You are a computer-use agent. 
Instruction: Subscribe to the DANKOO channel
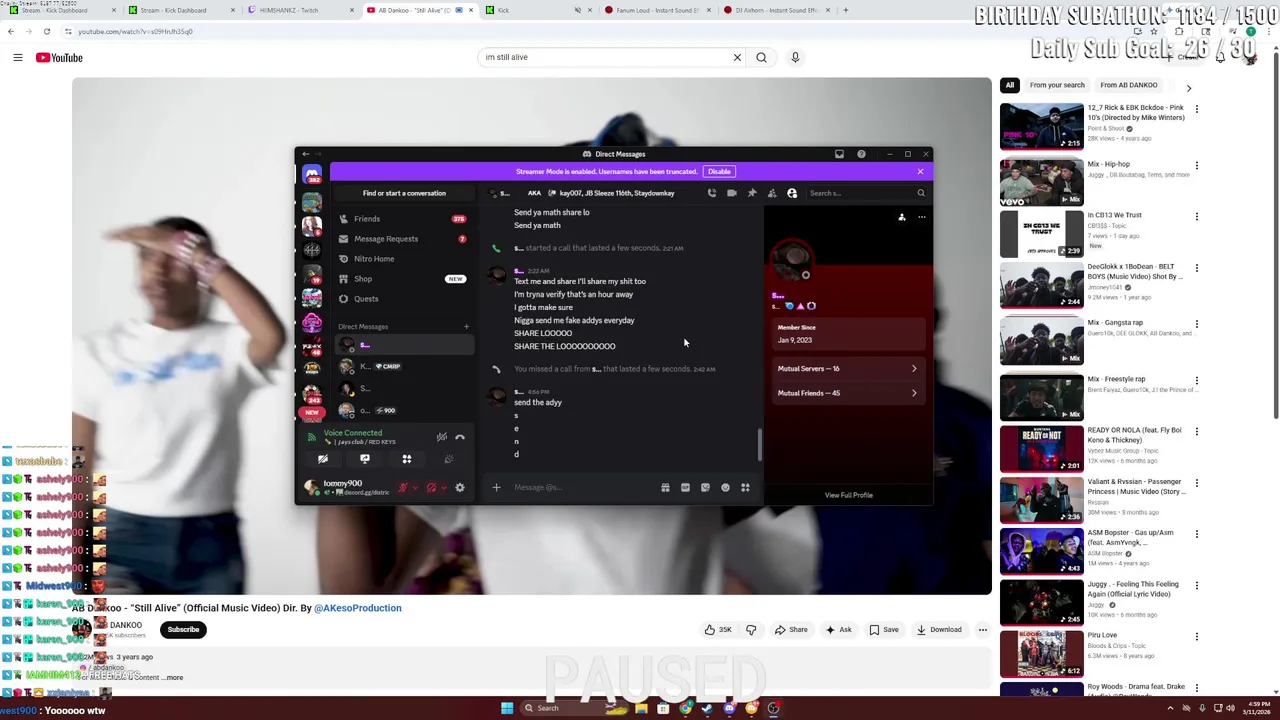click(183, 630)
